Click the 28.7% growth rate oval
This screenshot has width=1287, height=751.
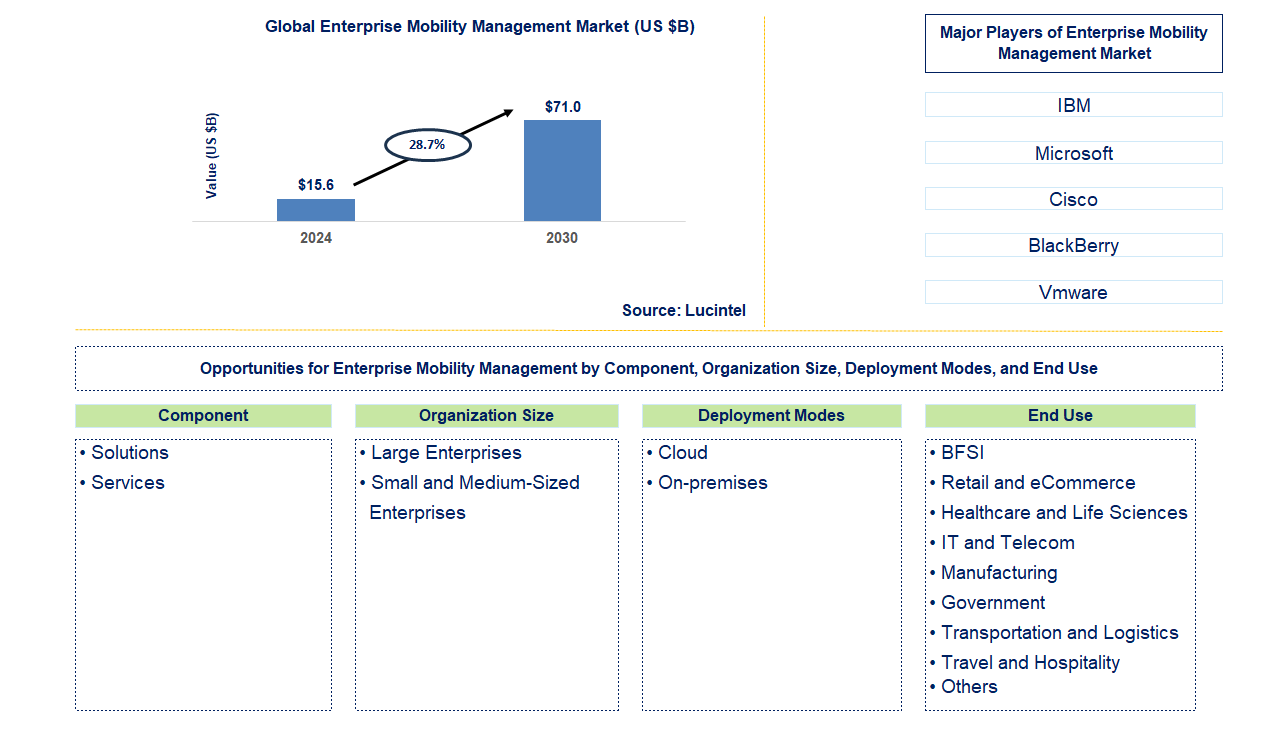pos(428,145)
